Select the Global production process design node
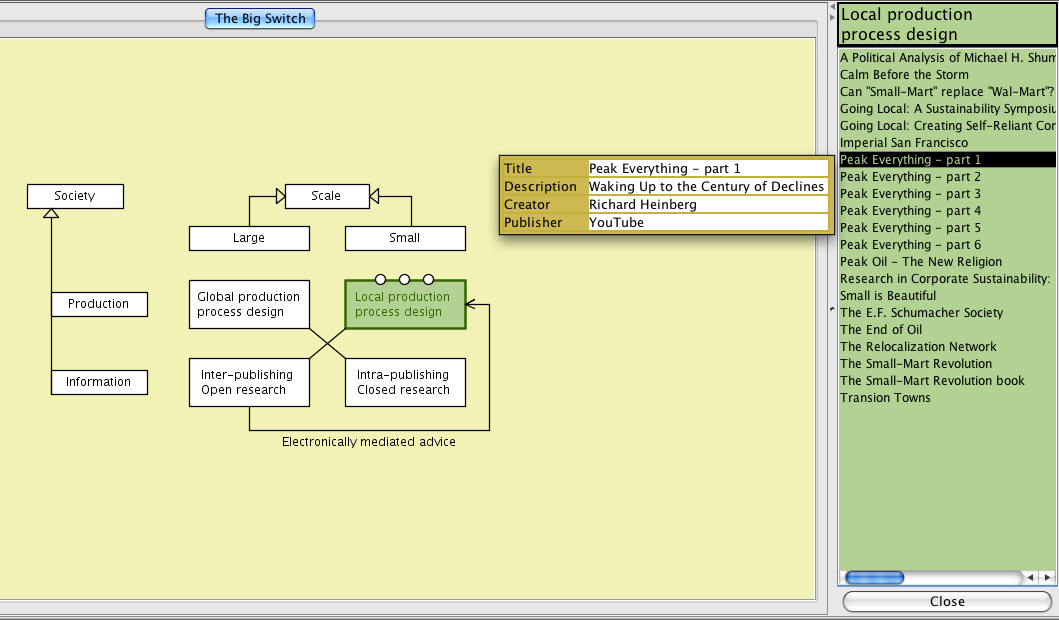1059x620 pixels. [249, 304]
